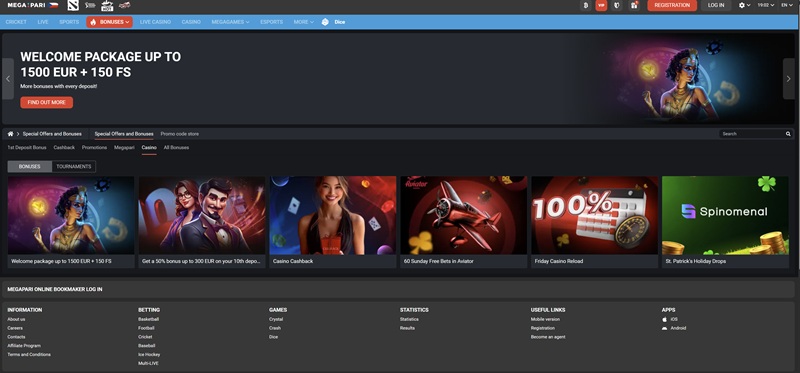Expand Megapari Online Bookmaker Log In section
This screenshot has width=800, height=373.
point(398,289)
